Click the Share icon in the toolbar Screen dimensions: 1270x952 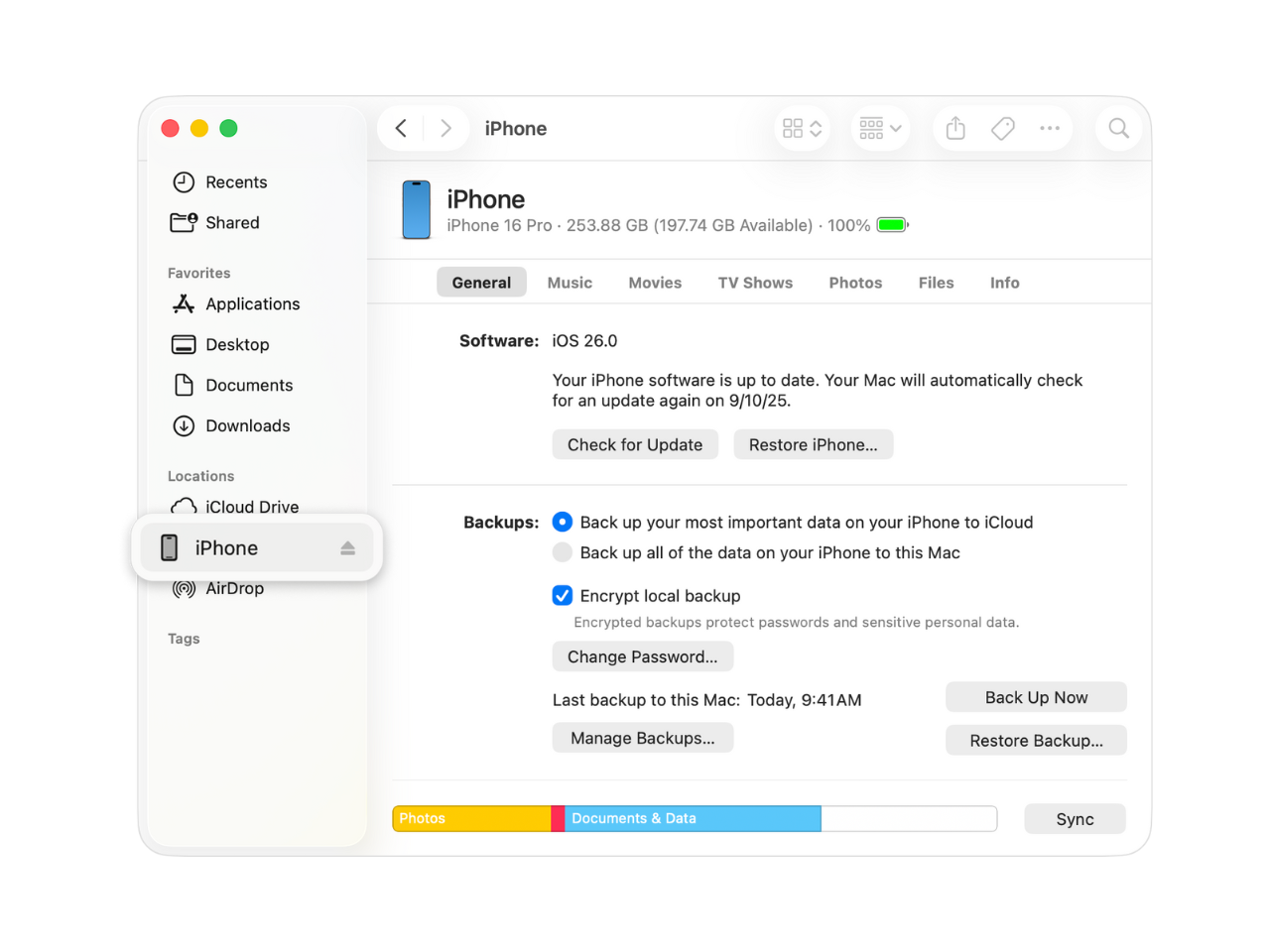point(955,129)
